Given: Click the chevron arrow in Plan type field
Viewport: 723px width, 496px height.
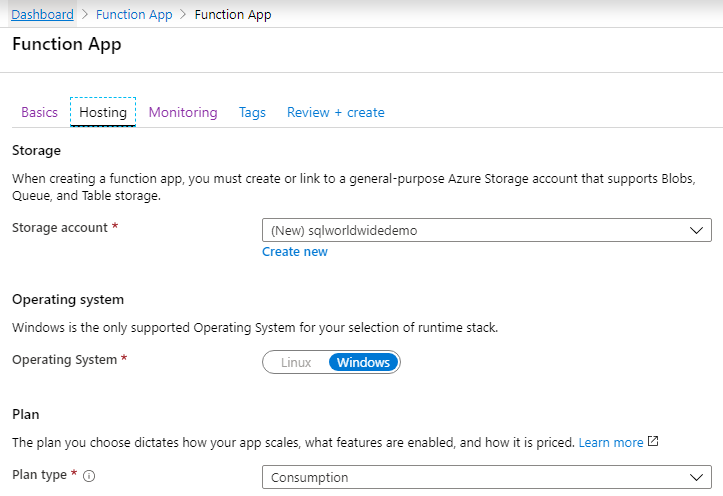Looking at the screenshot, I should pos(697,477).
